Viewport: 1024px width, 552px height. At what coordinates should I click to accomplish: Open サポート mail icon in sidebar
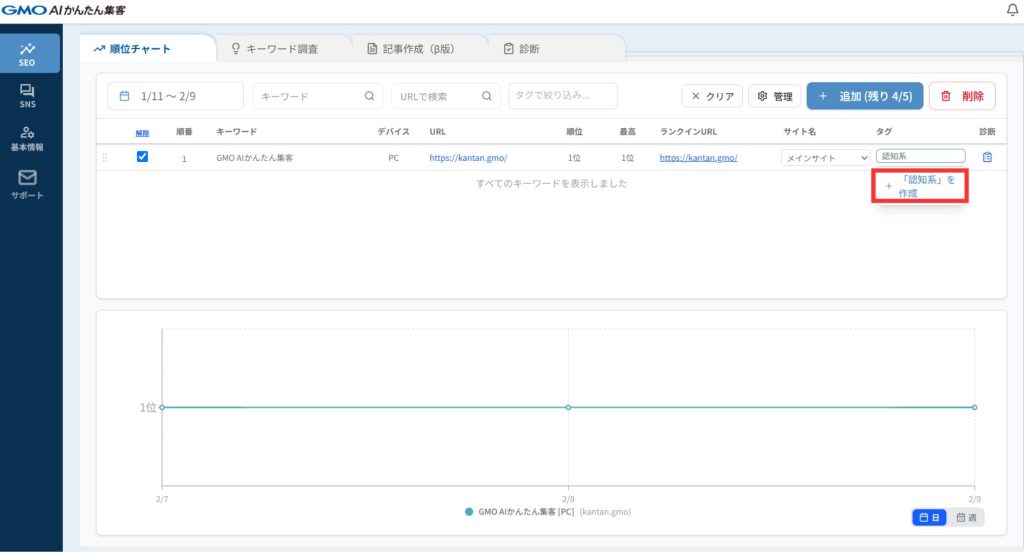28,182
